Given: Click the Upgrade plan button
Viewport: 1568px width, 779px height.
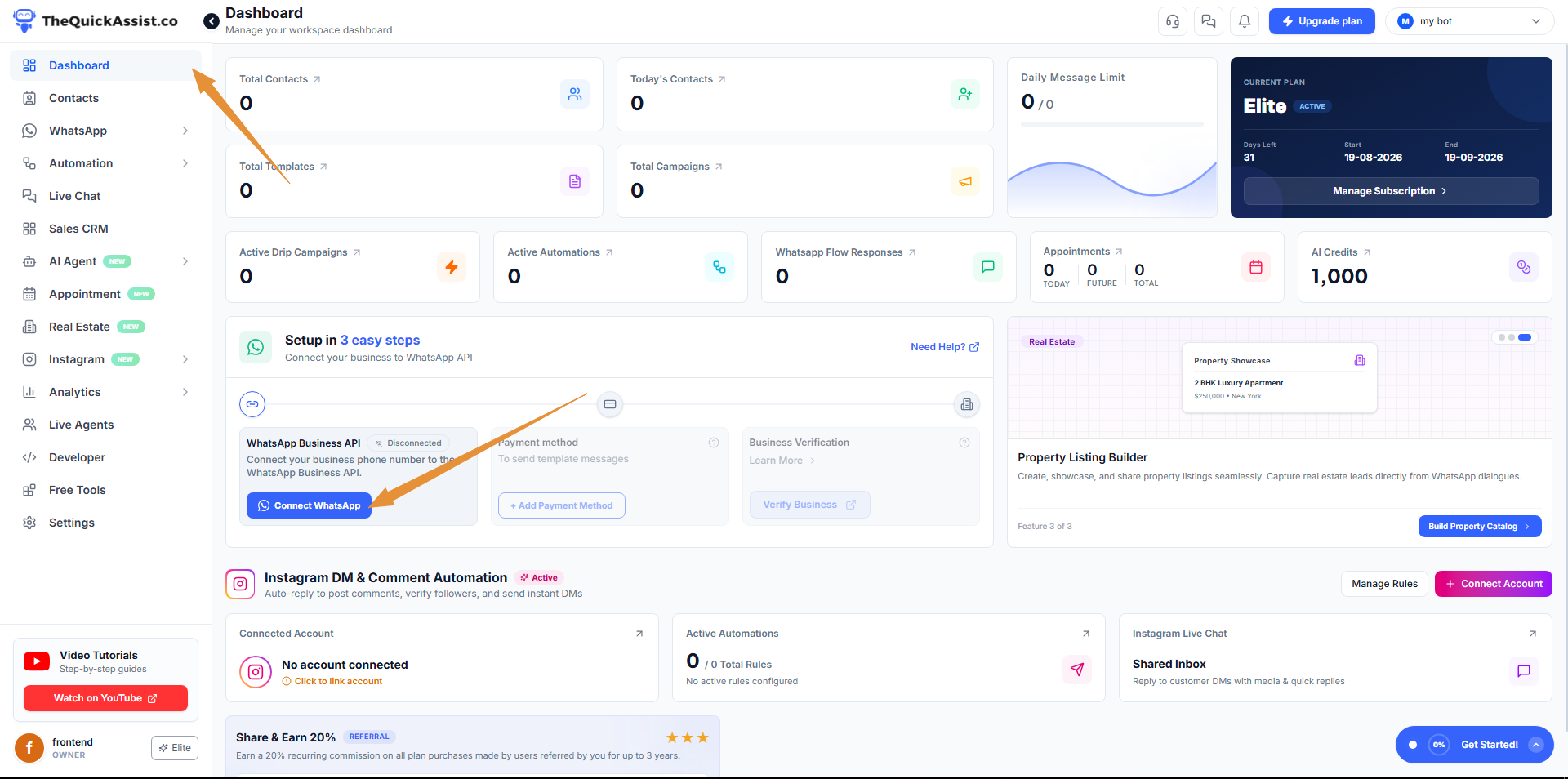Looking at the screenshot, I should (x=1322, y=21).
